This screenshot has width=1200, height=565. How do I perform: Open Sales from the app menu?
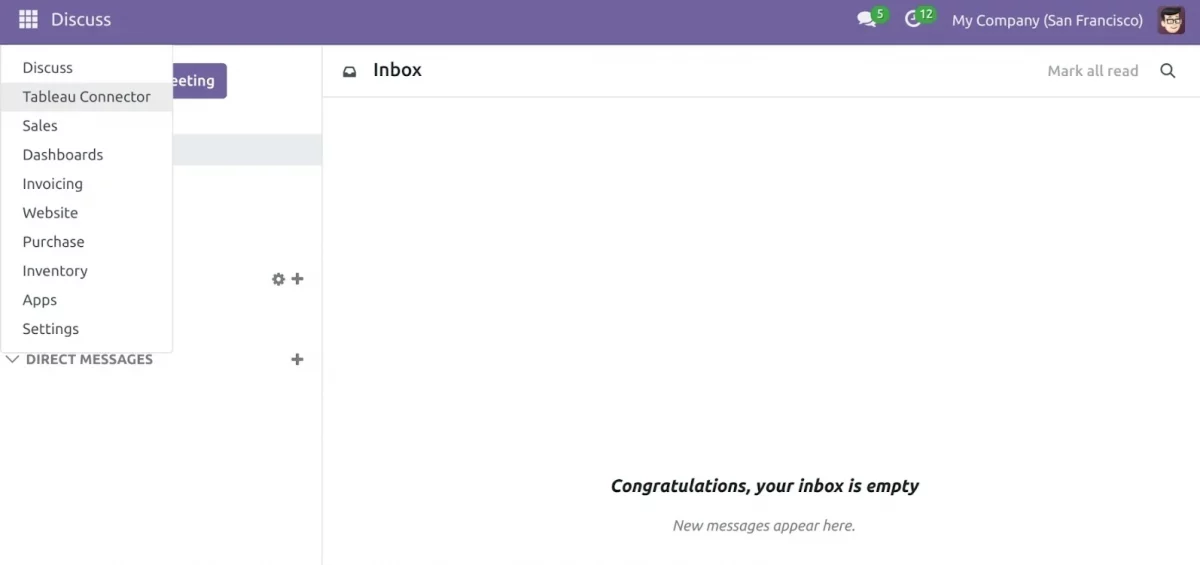(x=40, y=126)
